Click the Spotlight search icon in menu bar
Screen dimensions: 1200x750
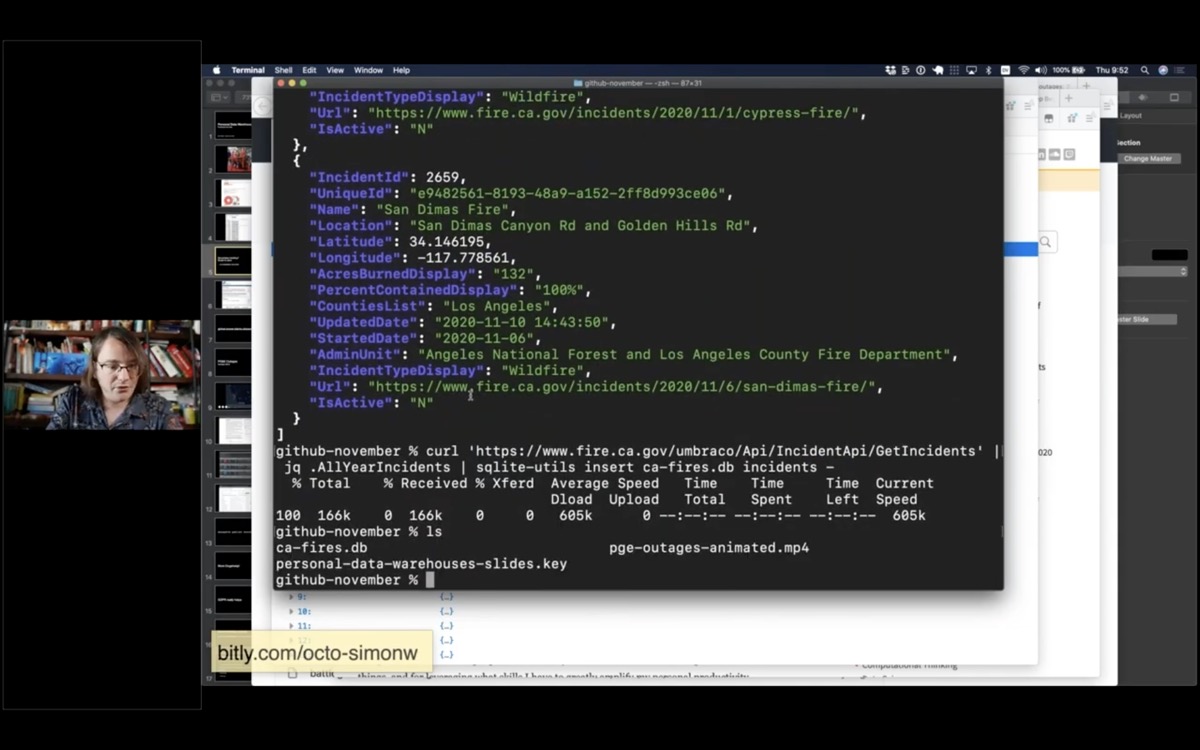coord(1145,70)
